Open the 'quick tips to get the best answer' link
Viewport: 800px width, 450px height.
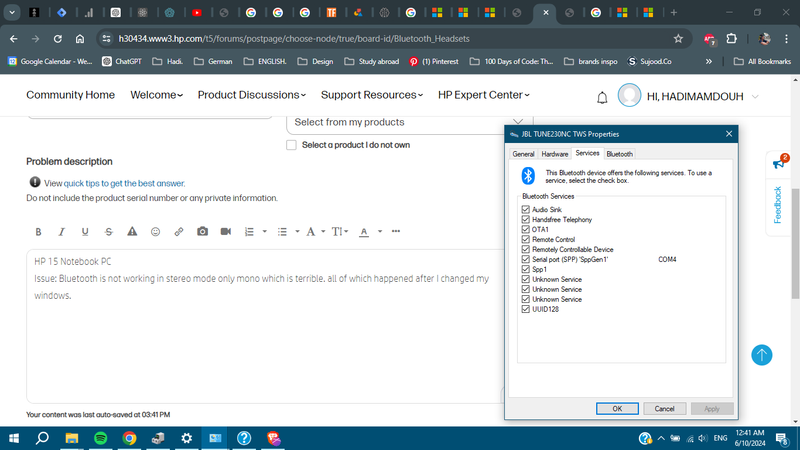(x=124, y=183)
